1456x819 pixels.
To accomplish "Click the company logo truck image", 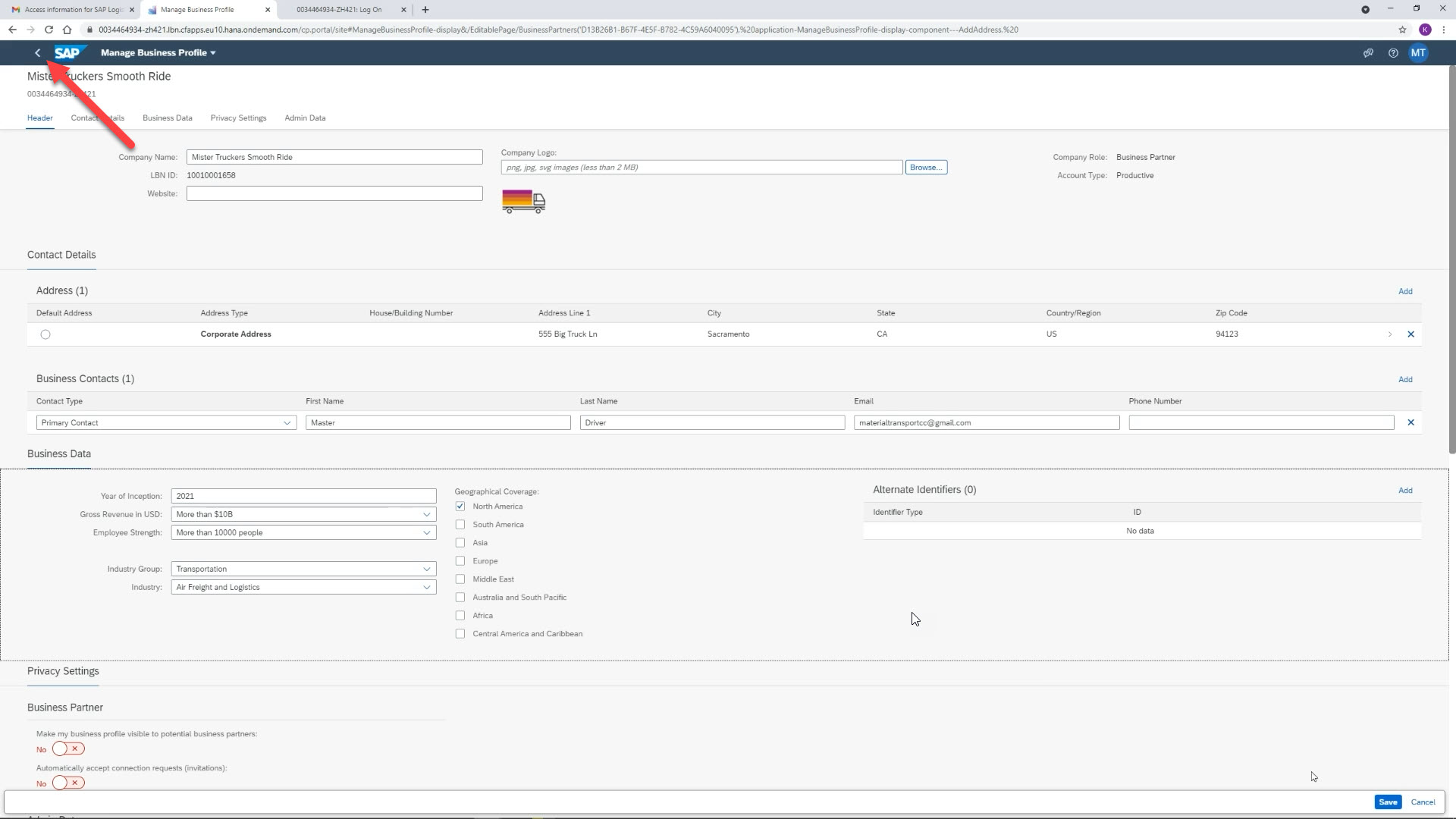I will pyautogui.click(x=523, y=202).
